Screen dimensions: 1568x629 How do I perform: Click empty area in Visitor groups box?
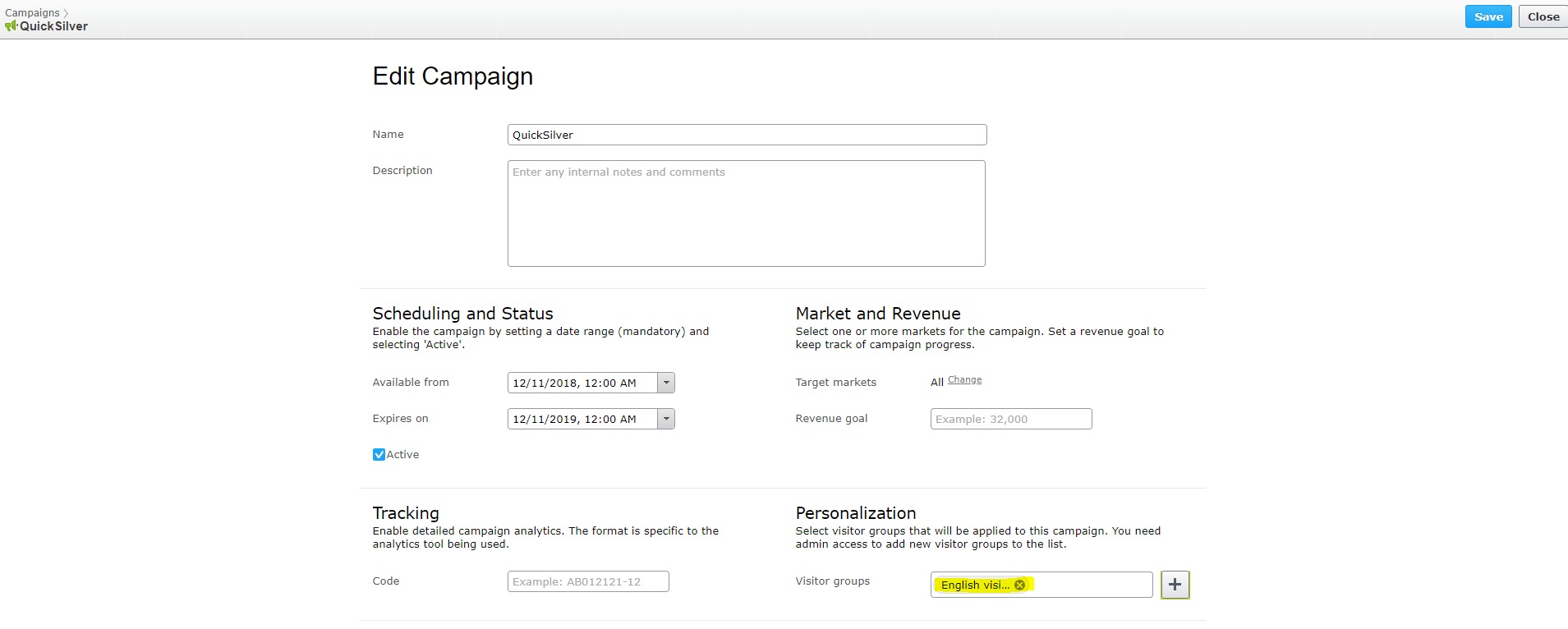[1092, 585]
